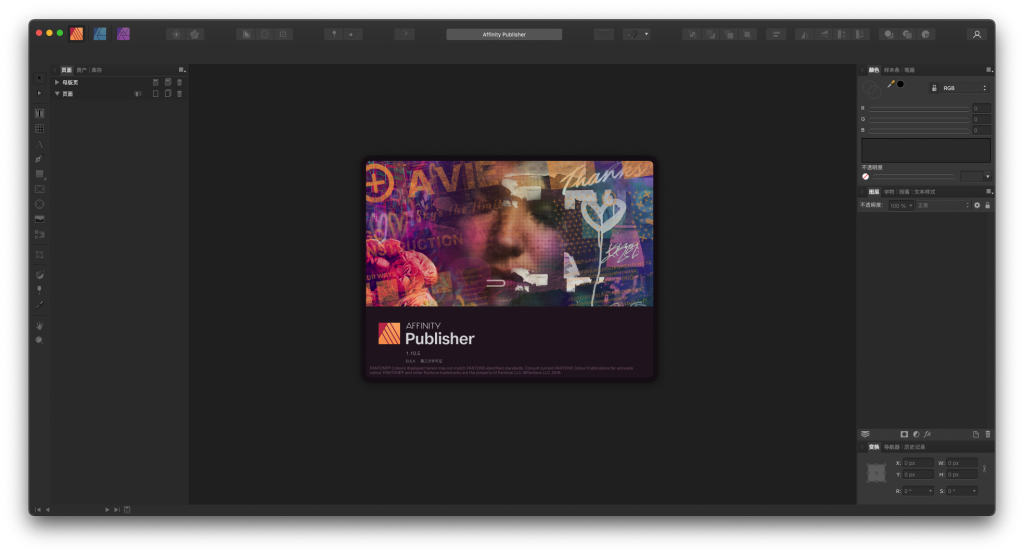Toggle spread layout icon in 页面 row

(x=138, y=93)
